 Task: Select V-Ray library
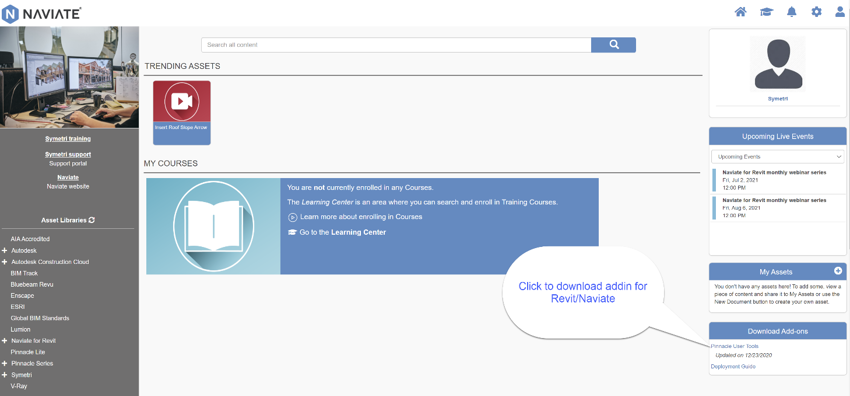click(x=19, y=386)
